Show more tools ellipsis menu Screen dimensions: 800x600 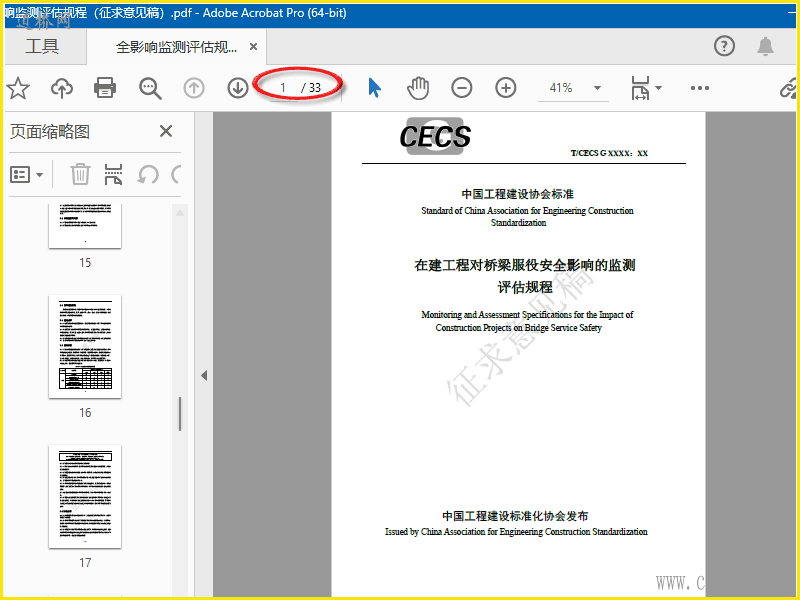coord(699,88)
